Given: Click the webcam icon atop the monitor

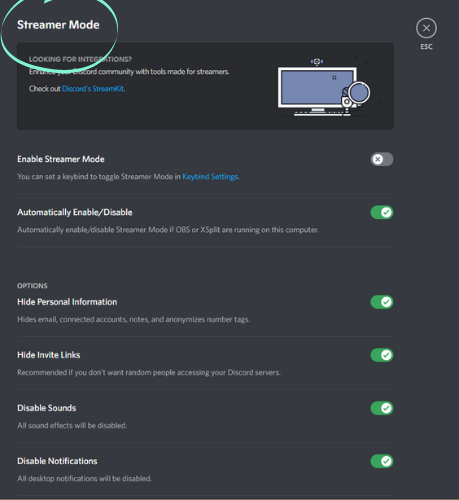Looking at the screenshot, I should tap(317, 61).
